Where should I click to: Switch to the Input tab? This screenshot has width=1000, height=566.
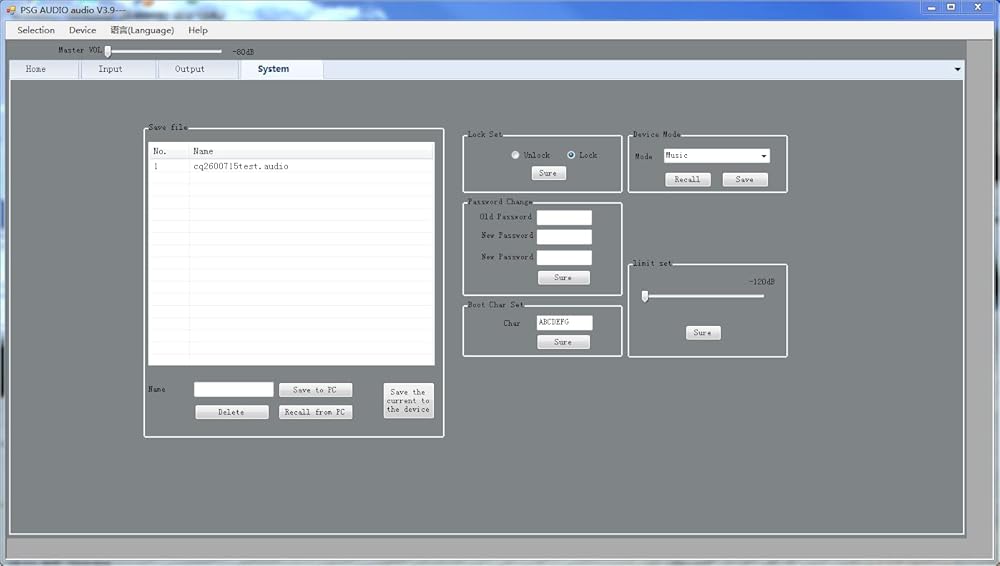pos(111,69)
